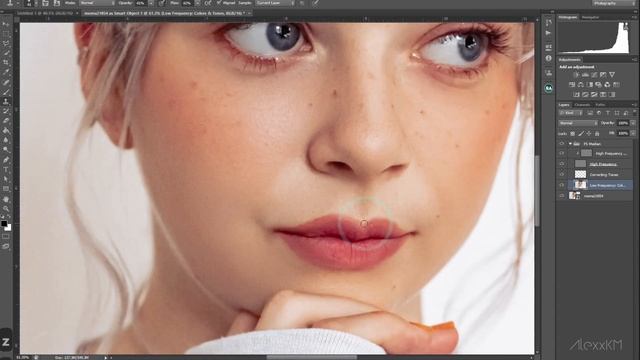The height and width of the screenshot is (360, 640).
Task: Add a Curves adjustment layer
Action: point(594,75)
